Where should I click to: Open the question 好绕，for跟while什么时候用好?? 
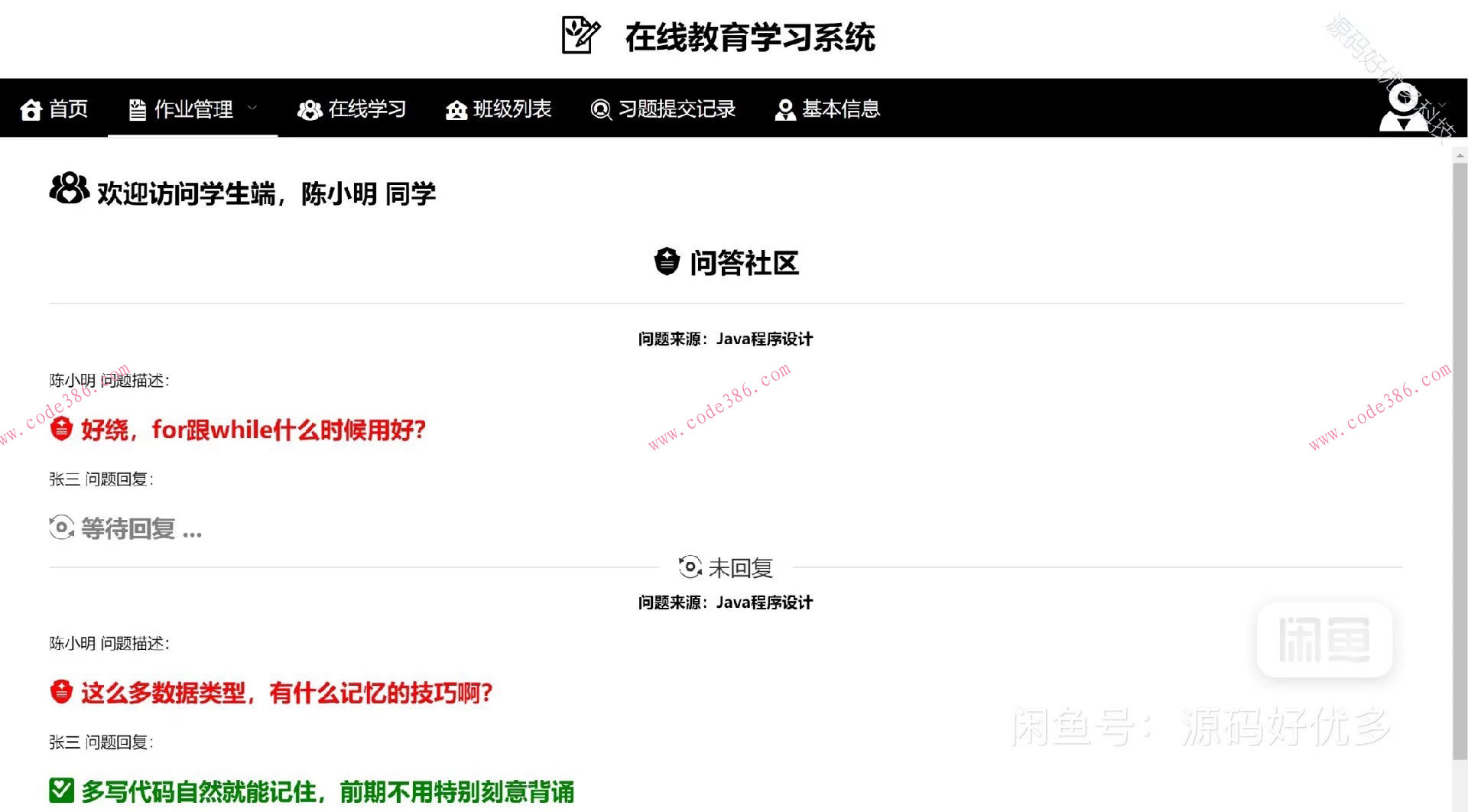coord(252,430)
